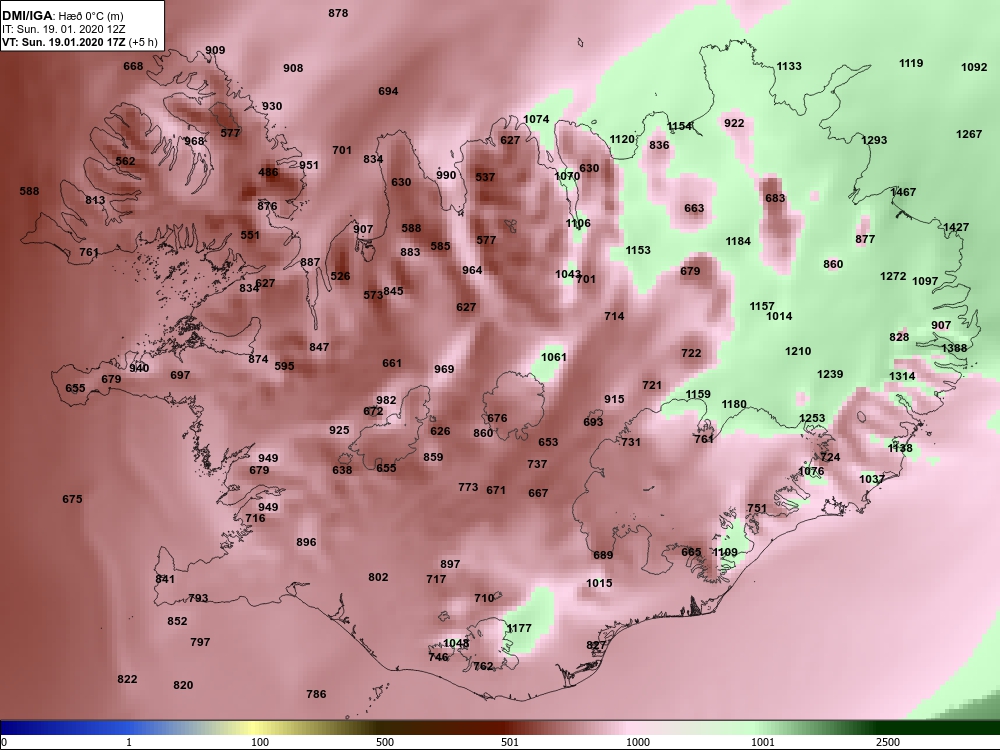
Task: Click map value 1467 on the east coast
Action: 903,192
